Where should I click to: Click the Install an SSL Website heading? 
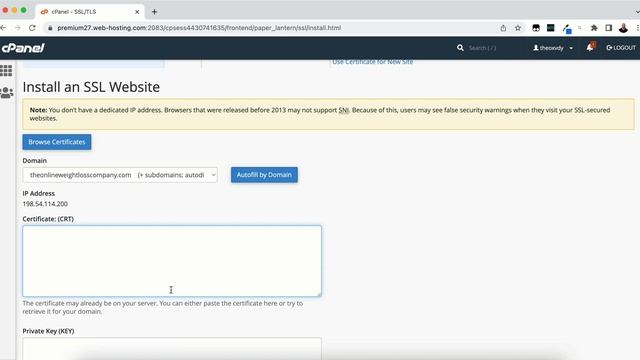coord(91,87)
